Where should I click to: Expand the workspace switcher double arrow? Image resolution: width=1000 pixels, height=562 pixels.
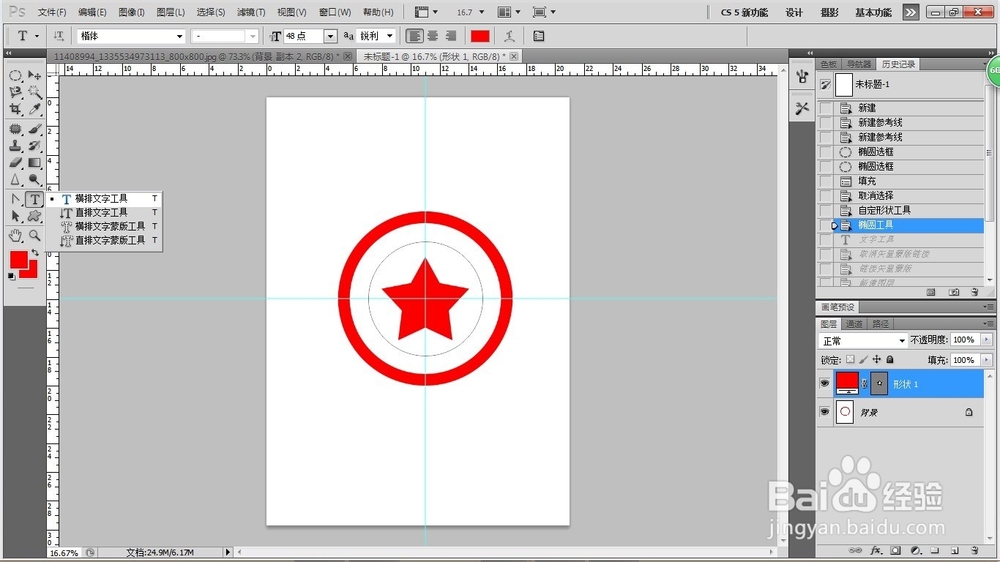tap(910, 12)
